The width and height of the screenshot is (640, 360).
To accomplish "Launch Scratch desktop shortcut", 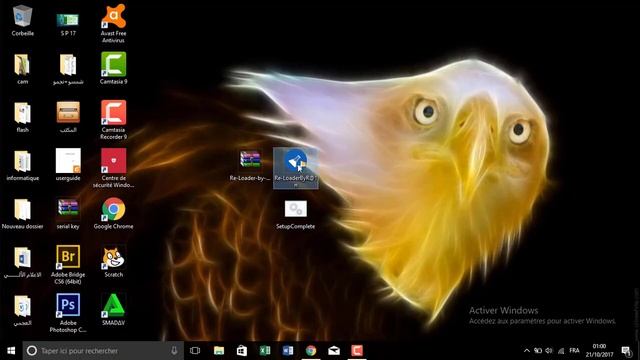I will (113, 262).
